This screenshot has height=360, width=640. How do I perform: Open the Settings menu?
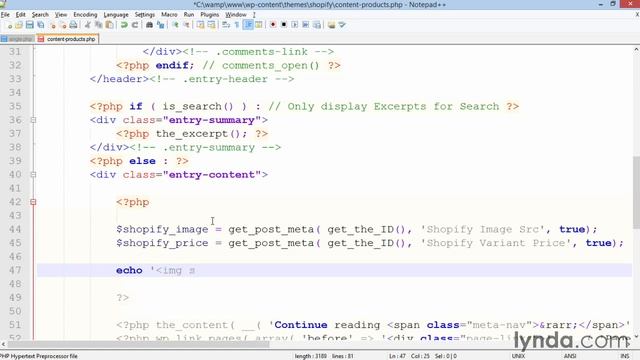pyautogui.click(x=145, y=15)
